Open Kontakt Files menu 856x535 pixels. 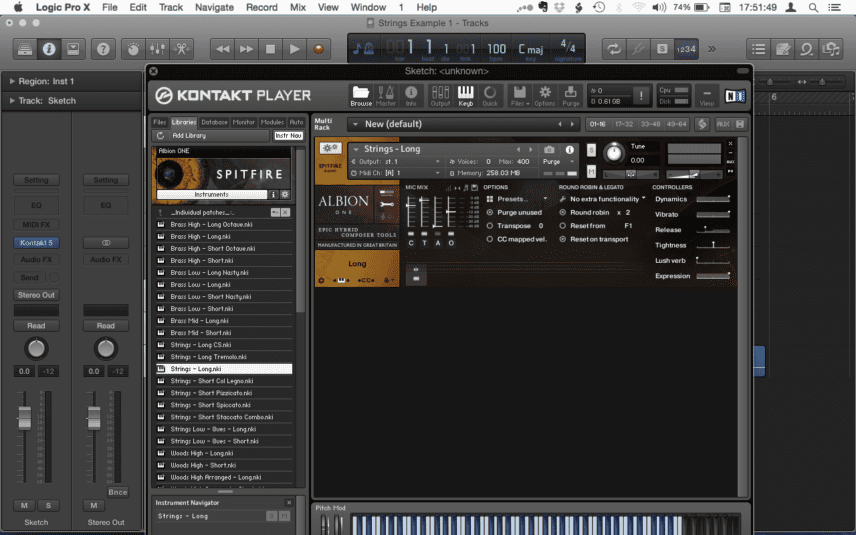click(519, 96)
